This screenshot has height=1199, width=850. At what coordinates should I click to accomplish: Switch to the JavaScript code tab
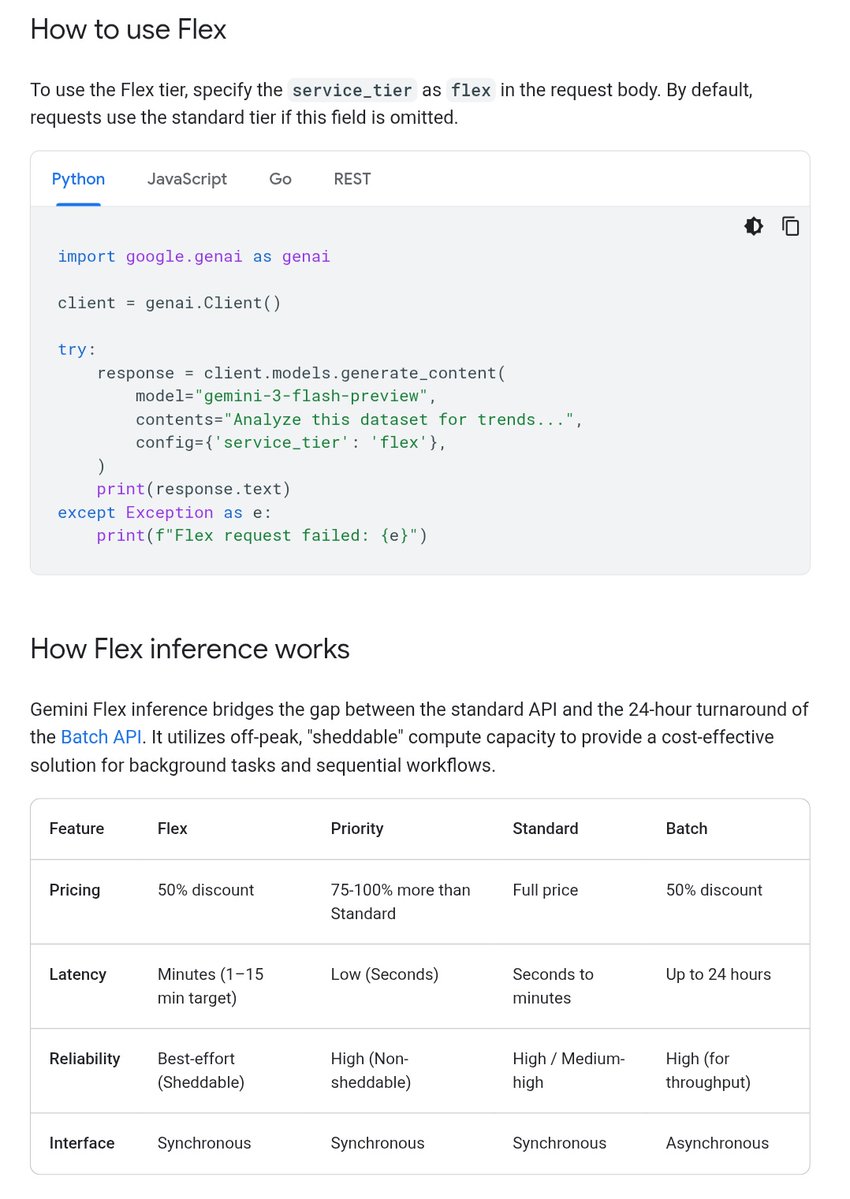coord(187,179)
